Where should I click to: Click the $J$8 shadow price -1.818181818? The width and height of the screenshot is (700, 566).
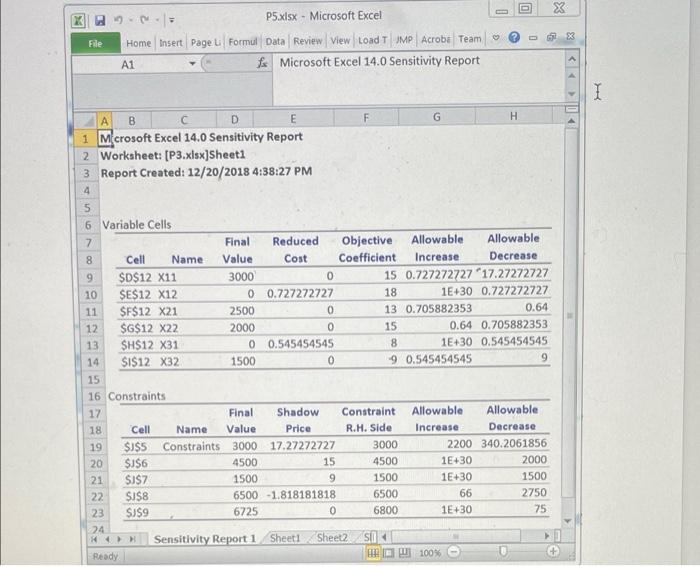coord(301,495)
